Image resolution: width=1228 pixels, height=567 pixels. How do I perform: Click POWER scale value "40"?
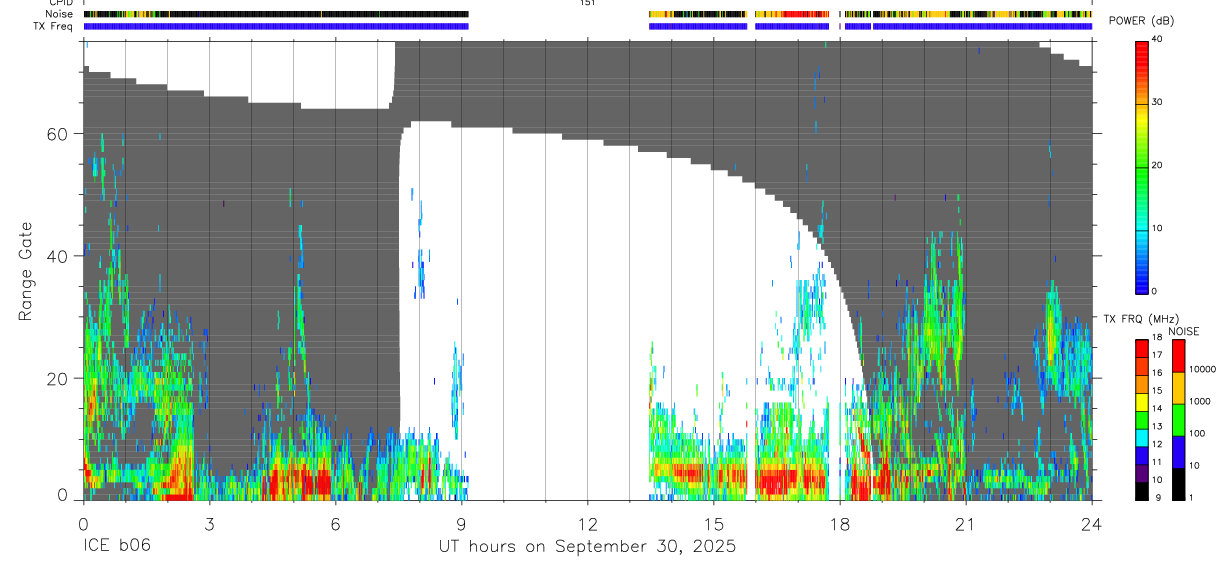coord(1155,39)
